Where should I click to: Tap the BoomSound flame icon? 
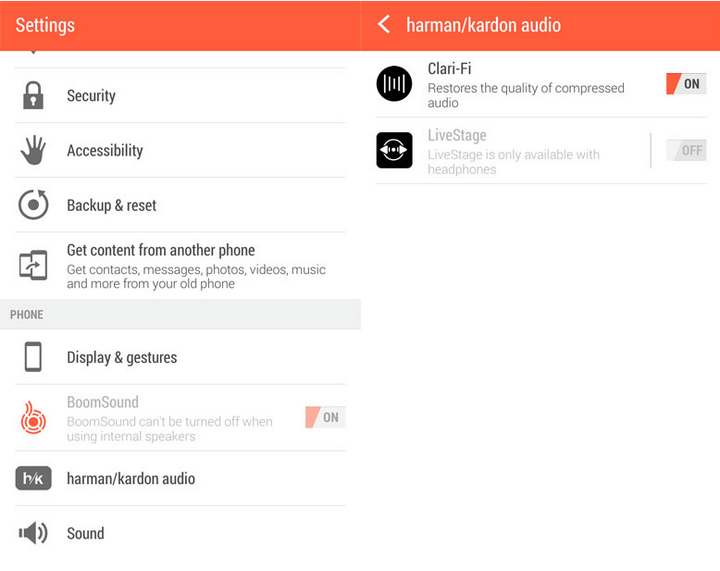[x=33, y=418]
